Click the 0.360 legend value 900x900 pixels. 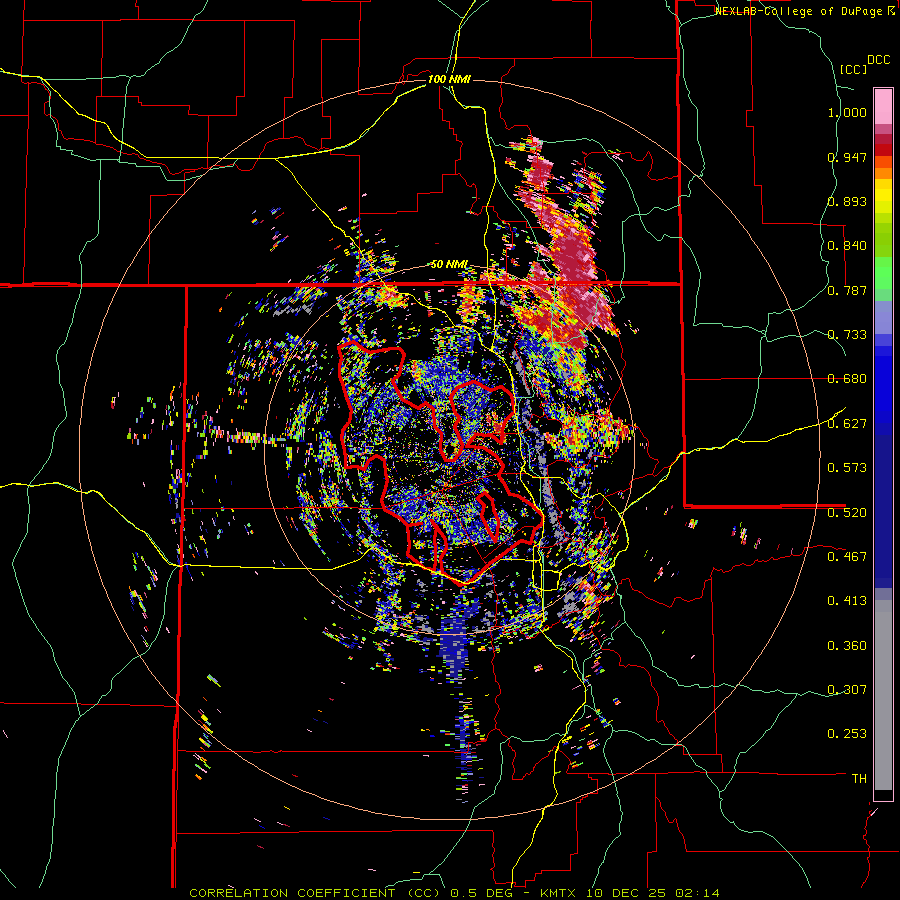[847, 646]
